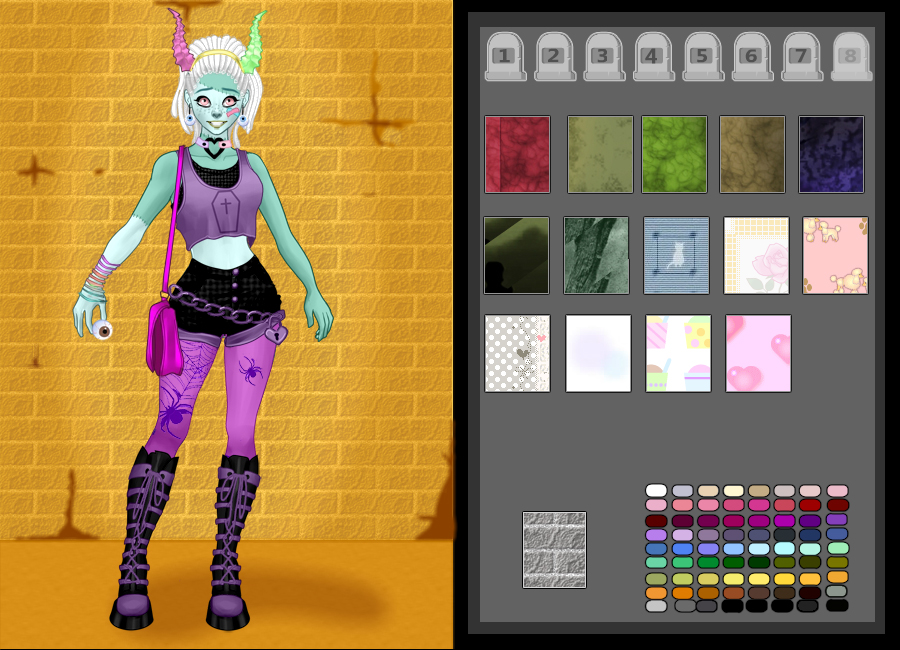Choose the black color swatch
Viewport: 900px width, 650px height.
point(732,605)
